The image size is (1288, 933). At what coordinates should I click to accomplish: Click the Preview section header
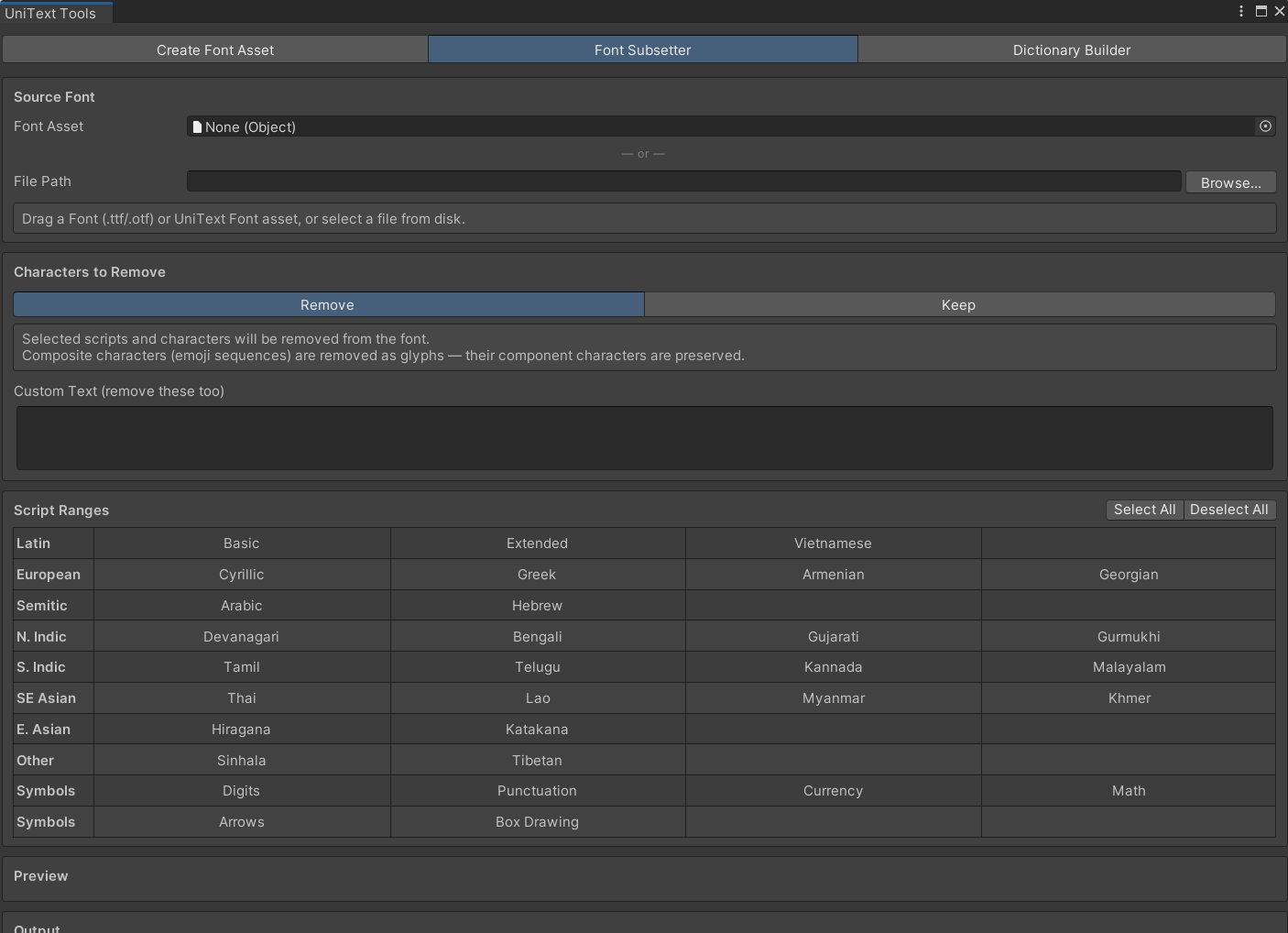coord(41,876)
